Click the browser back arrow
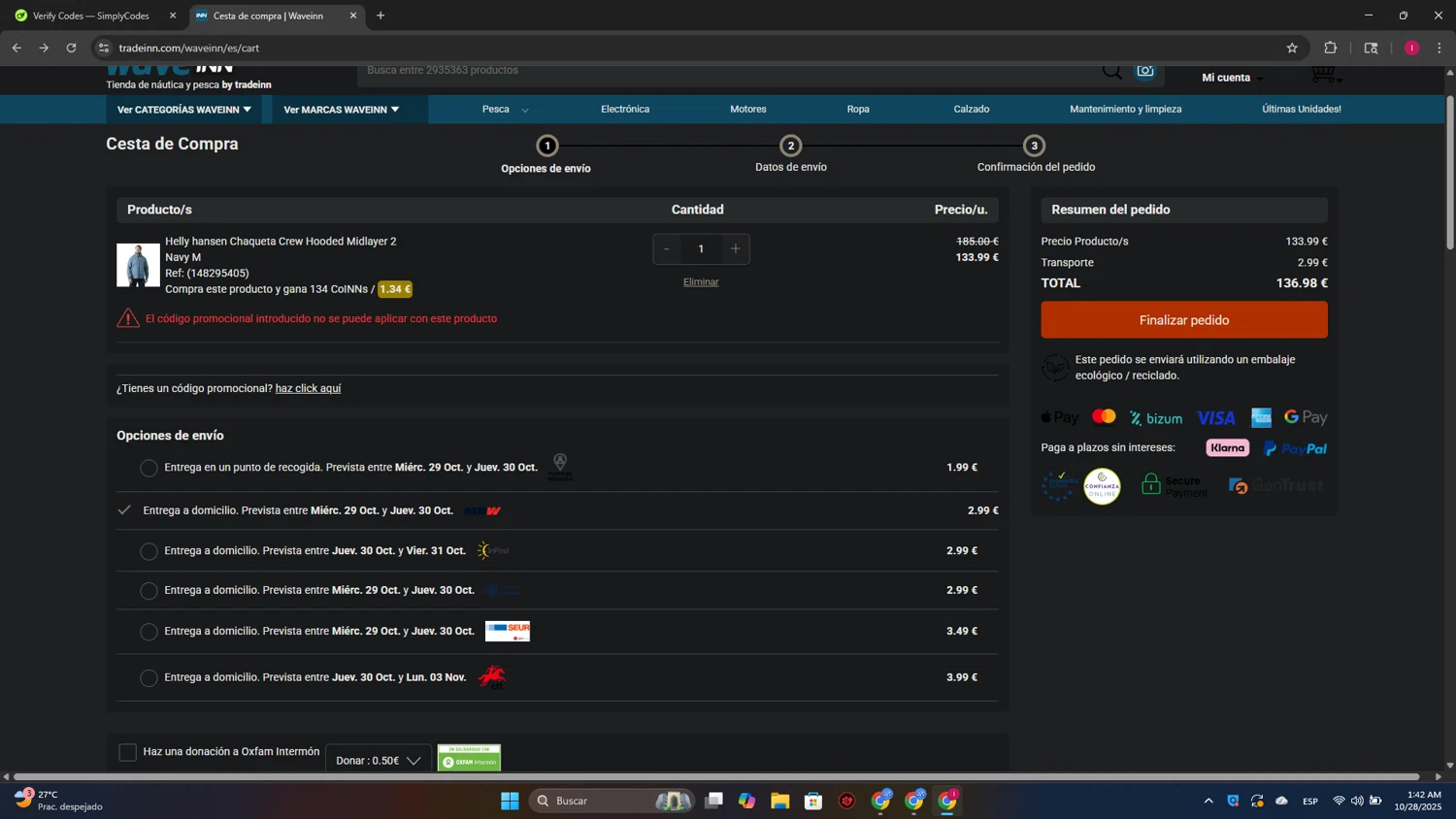This screenshot has width=1456, height=819. tap(17, 48)
